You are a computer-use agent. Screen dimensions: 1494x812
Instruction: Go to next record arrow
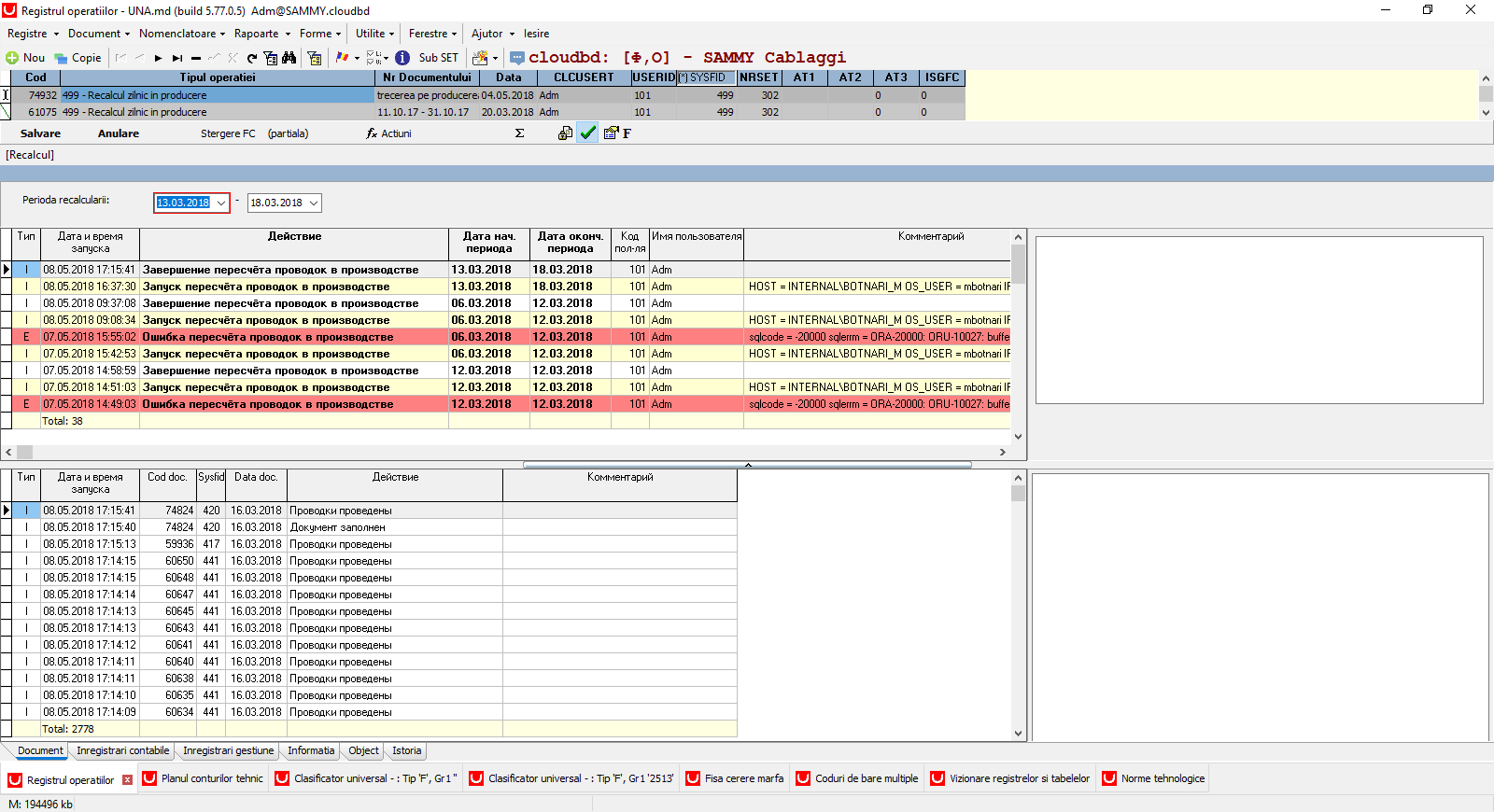point(159,58)
